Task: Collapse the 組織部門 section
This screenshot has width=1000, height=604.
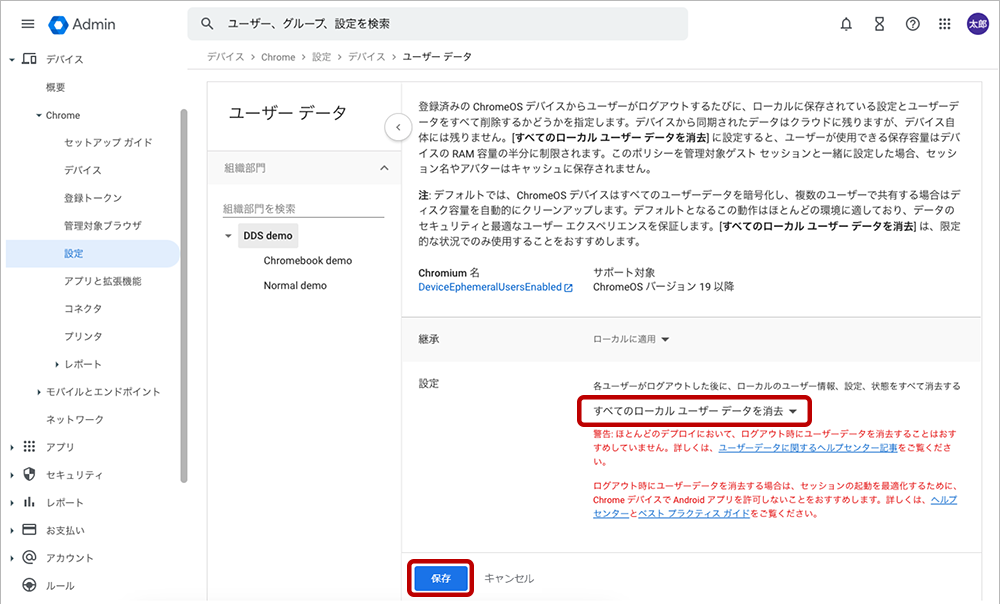Action: (384, 169)
